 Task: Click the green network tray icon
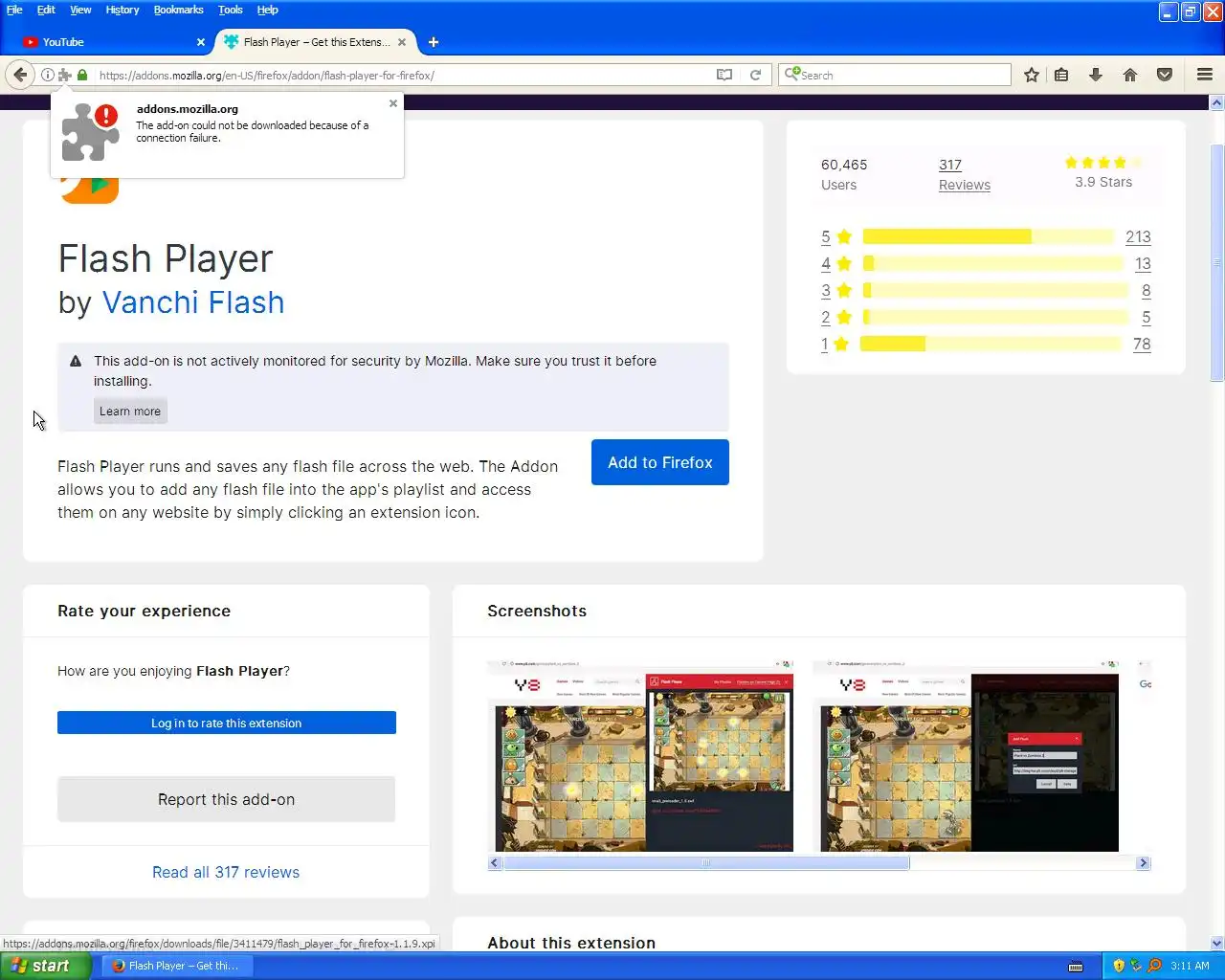click(1136, 966)
